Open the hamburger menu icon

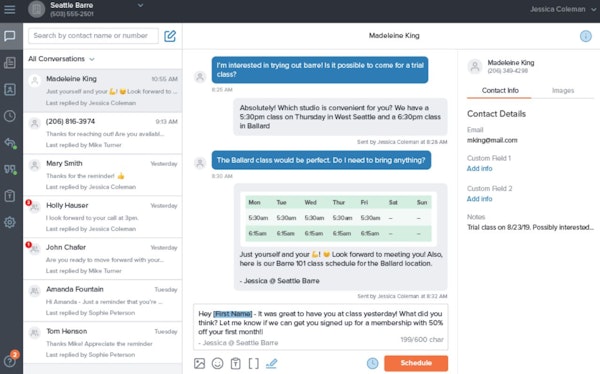[10, 9]
